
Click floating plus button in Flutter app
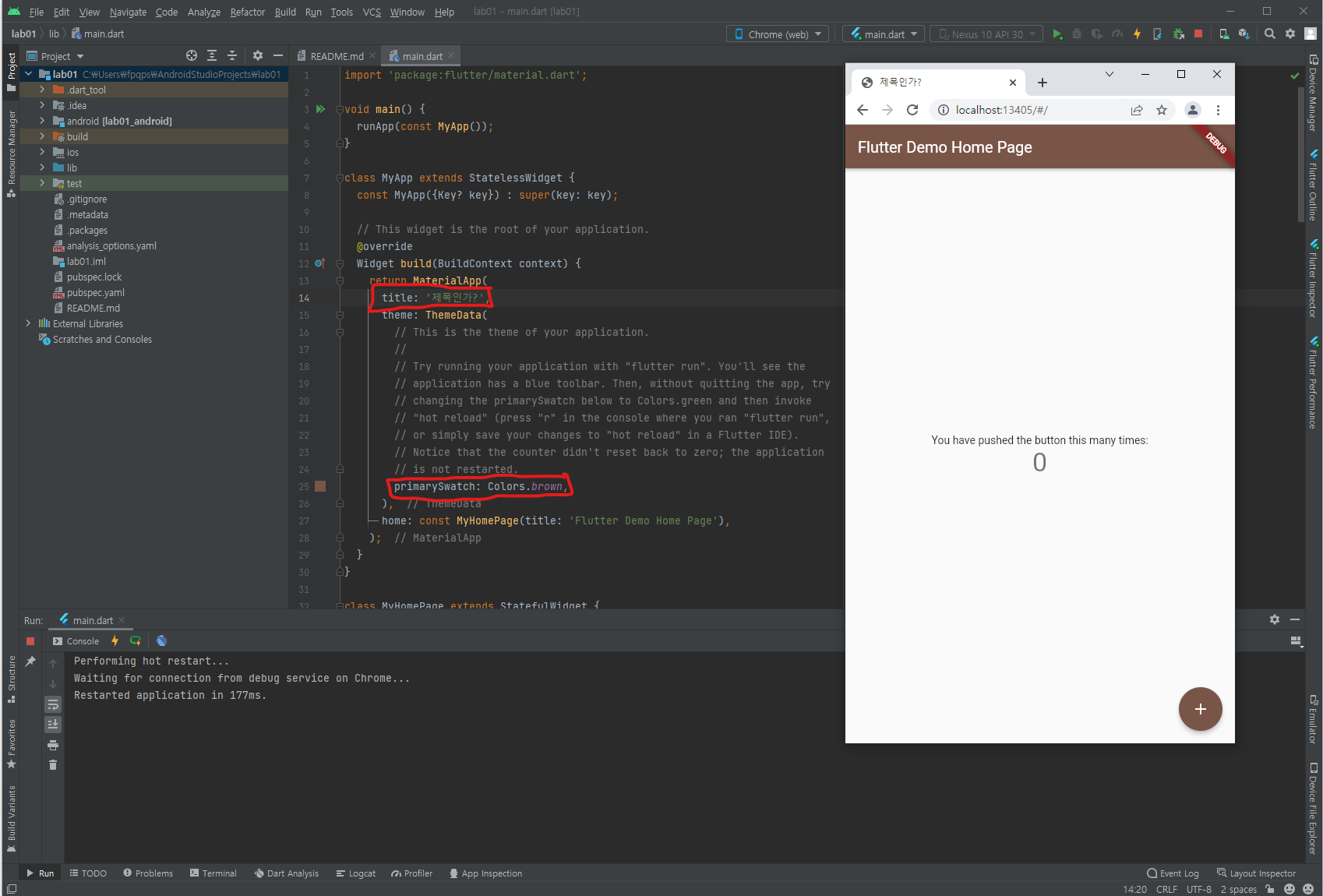(1200, 709)
